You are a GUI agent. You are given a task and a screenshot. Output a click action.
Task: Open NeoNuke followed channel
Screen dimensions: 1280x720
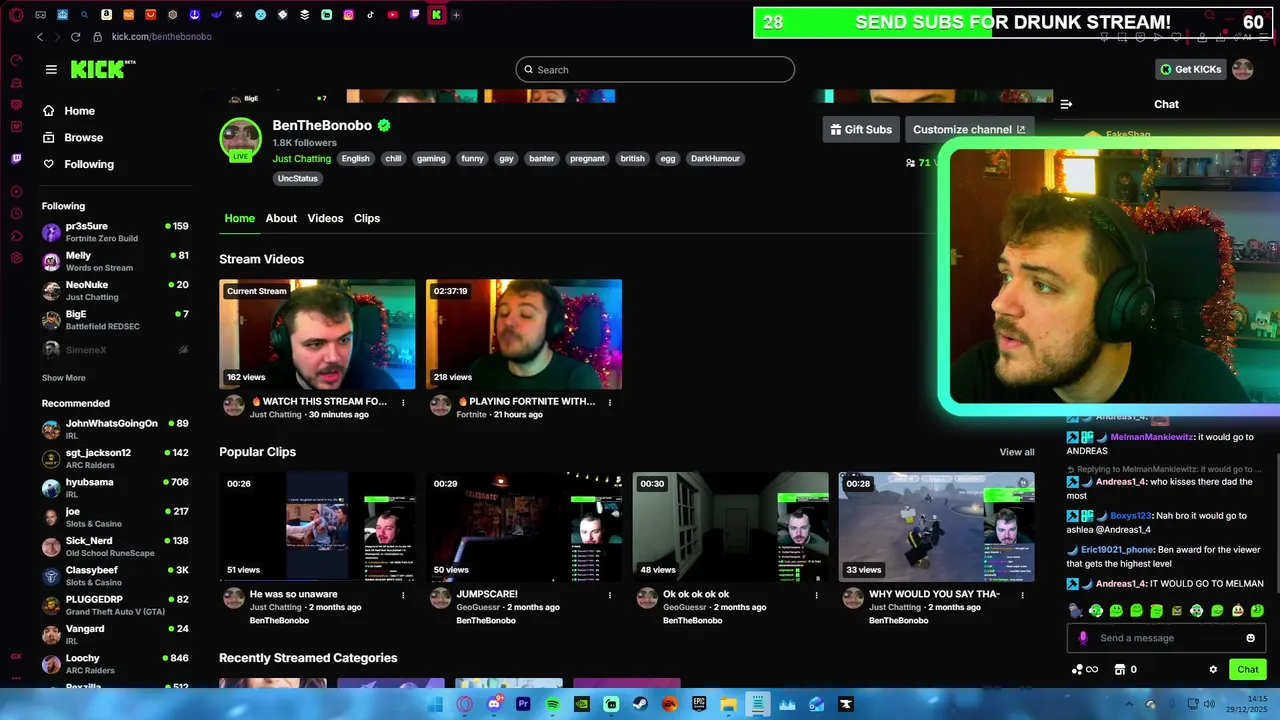point(115,290)
